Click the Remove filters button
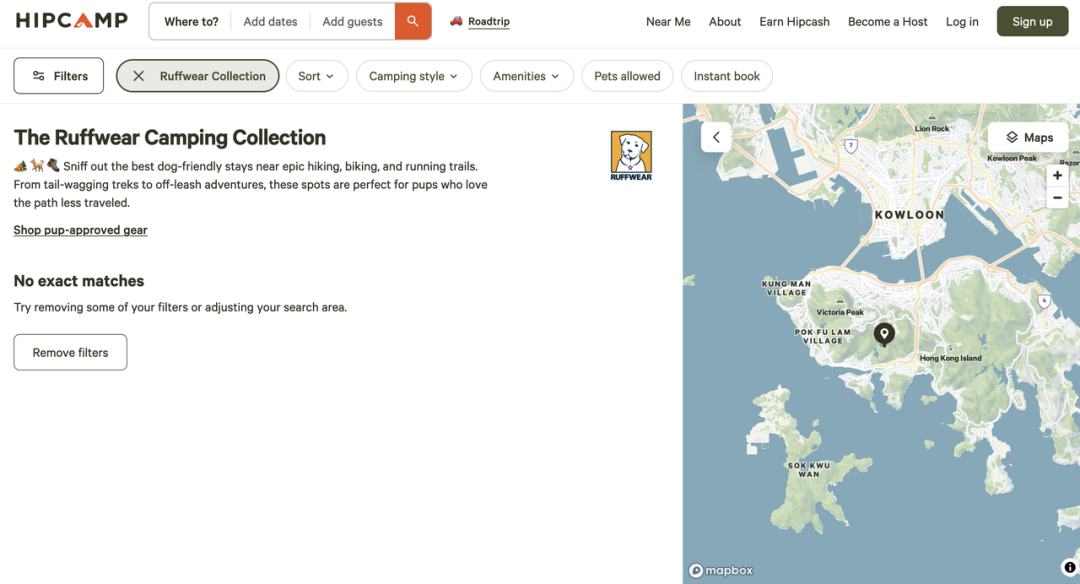1080x584 pixels. tap(70, 352)
